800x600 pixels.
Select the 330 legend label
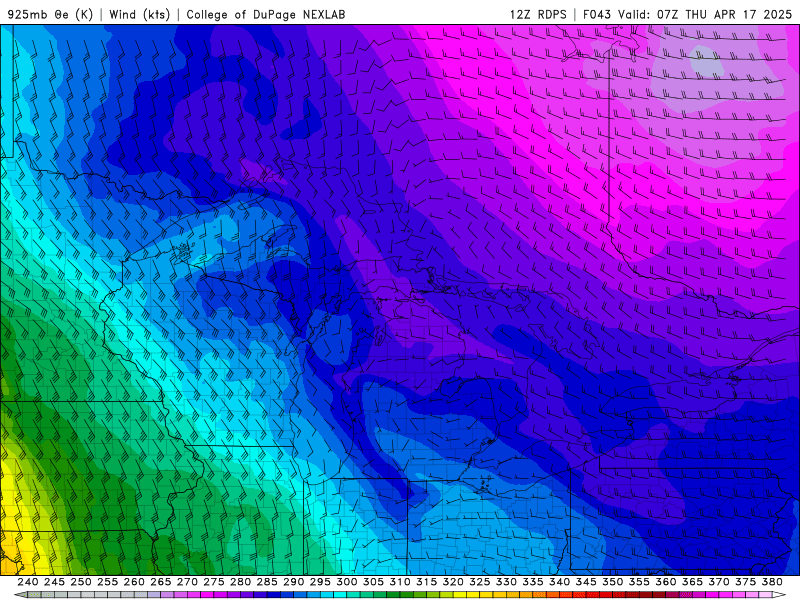(x=506, y=582)
